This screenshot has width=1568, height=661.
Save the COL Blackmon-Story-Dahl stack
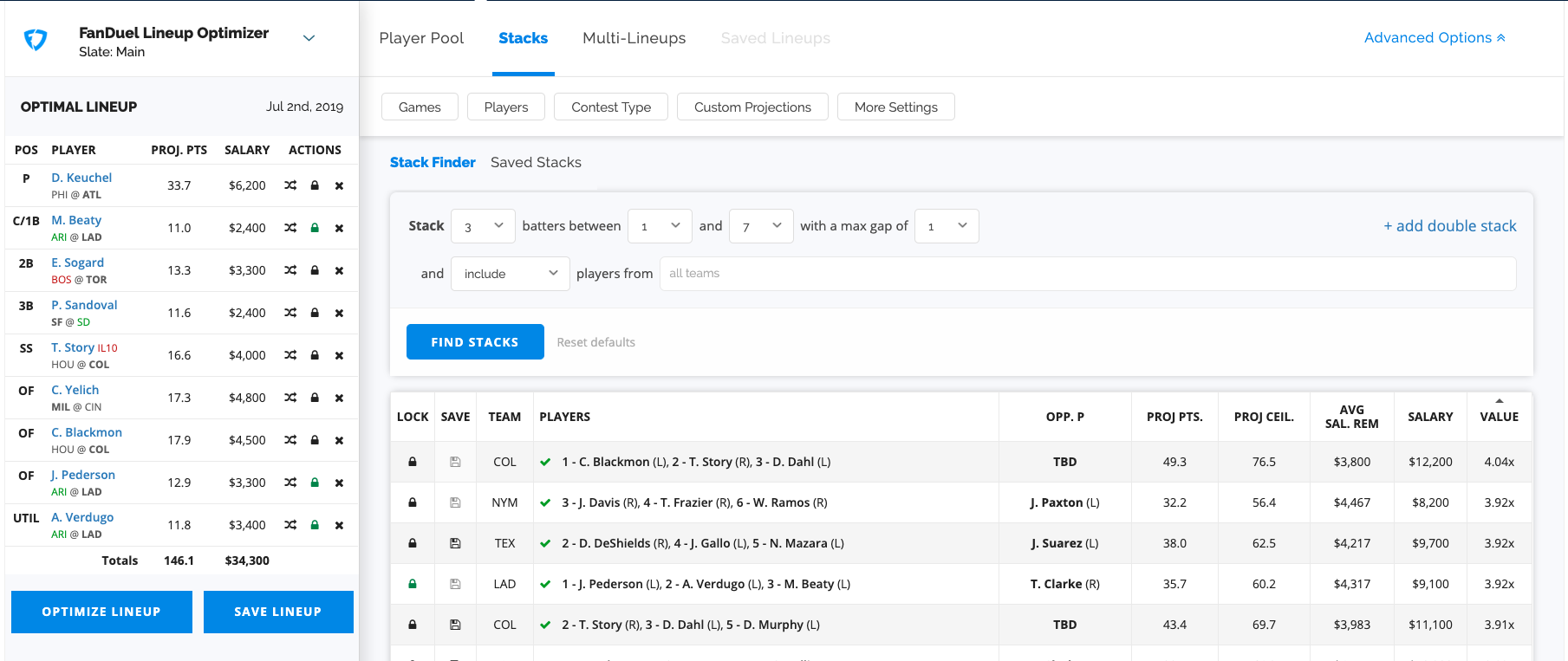point(455,462)
